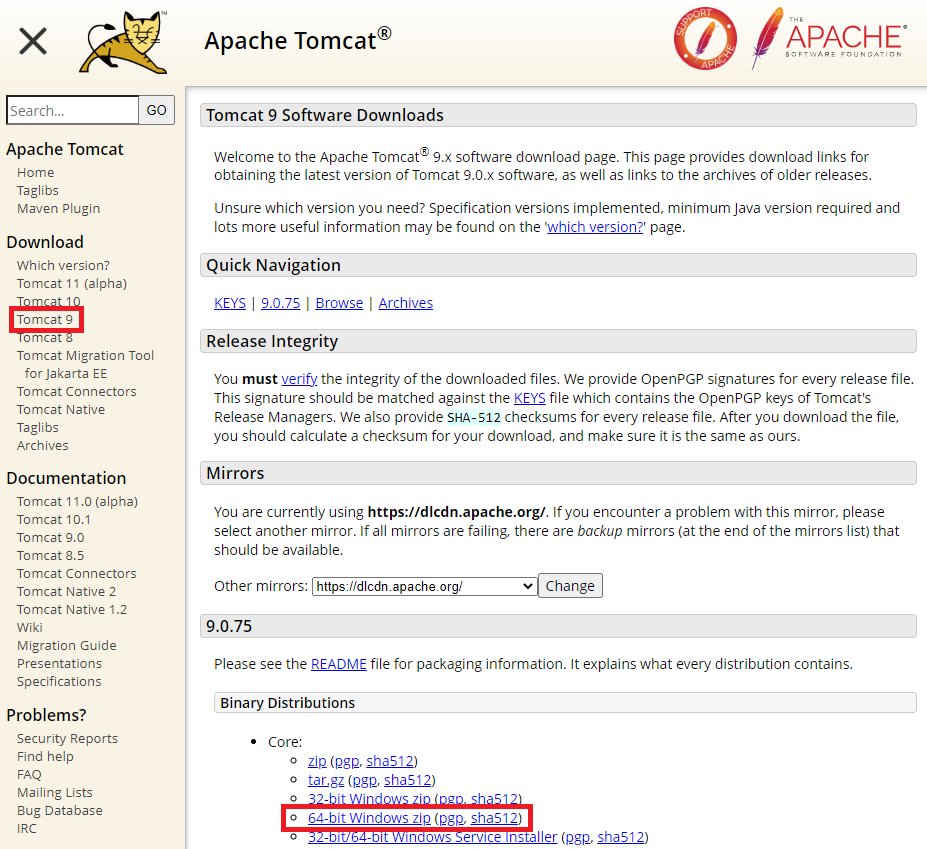The height and width of the screenshot is (849, 927).
Task: Click the Tomcat cat logo
Action: pyautogui.click(x=124, y=41)
